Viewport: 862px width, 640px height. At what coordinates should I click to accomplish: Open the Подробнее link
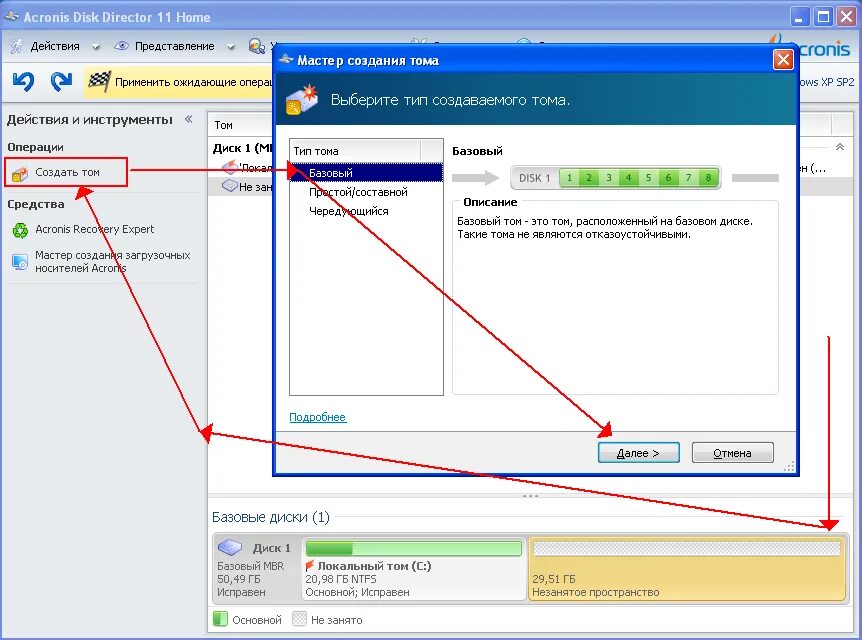[x=317, y=417]
